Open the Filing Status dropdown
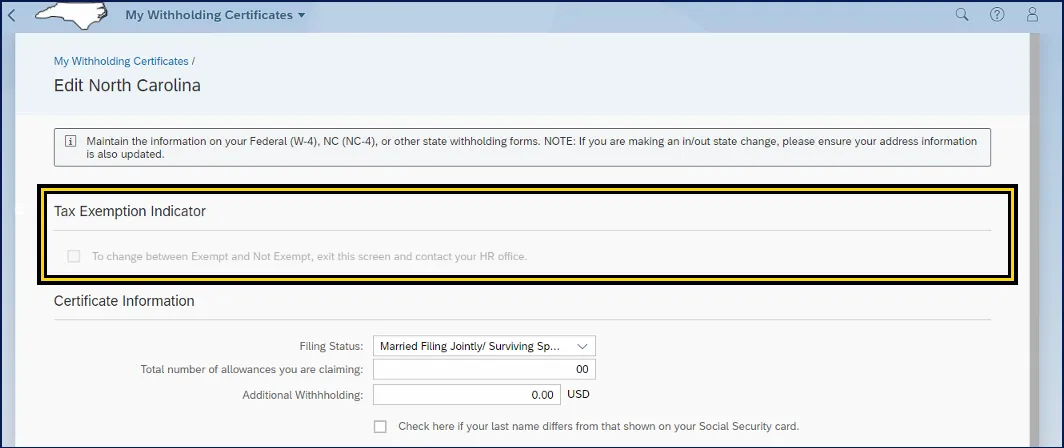Viewport: 1064px width, 448px height. click(x=484, y=346)
